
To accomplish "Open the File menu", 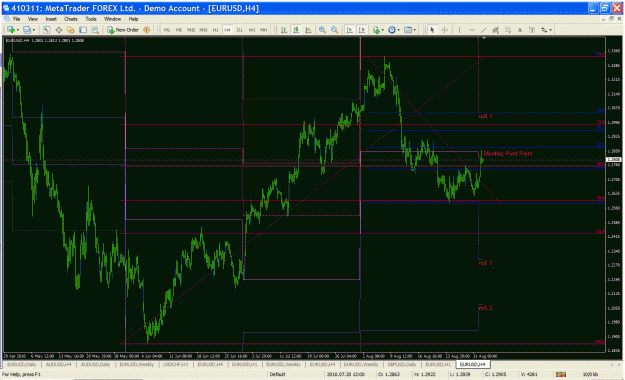I will pyautogui.click(x=16, y=19).
